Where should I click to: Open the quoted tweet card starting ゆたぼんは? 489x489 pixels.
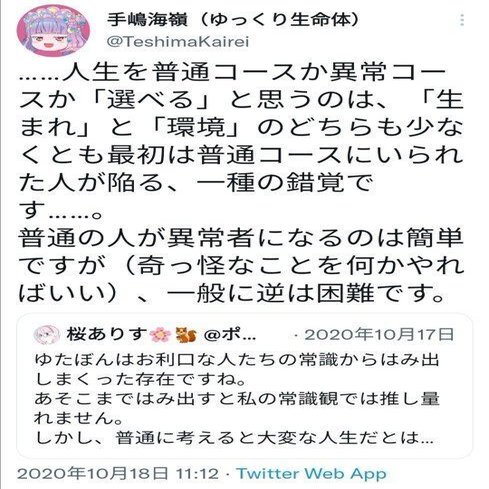244,385
